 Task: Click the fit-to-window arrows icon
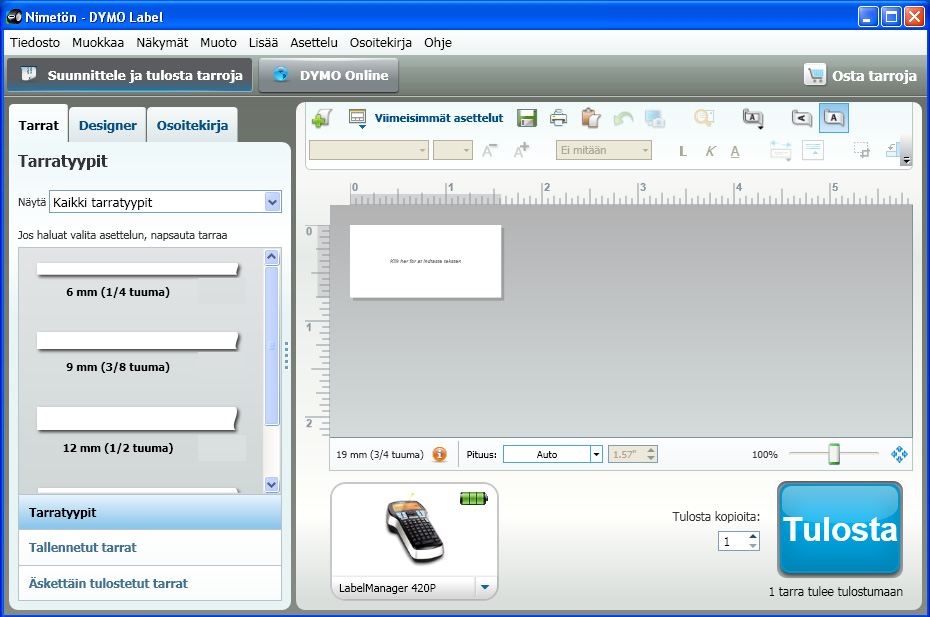tap(899, 454)
